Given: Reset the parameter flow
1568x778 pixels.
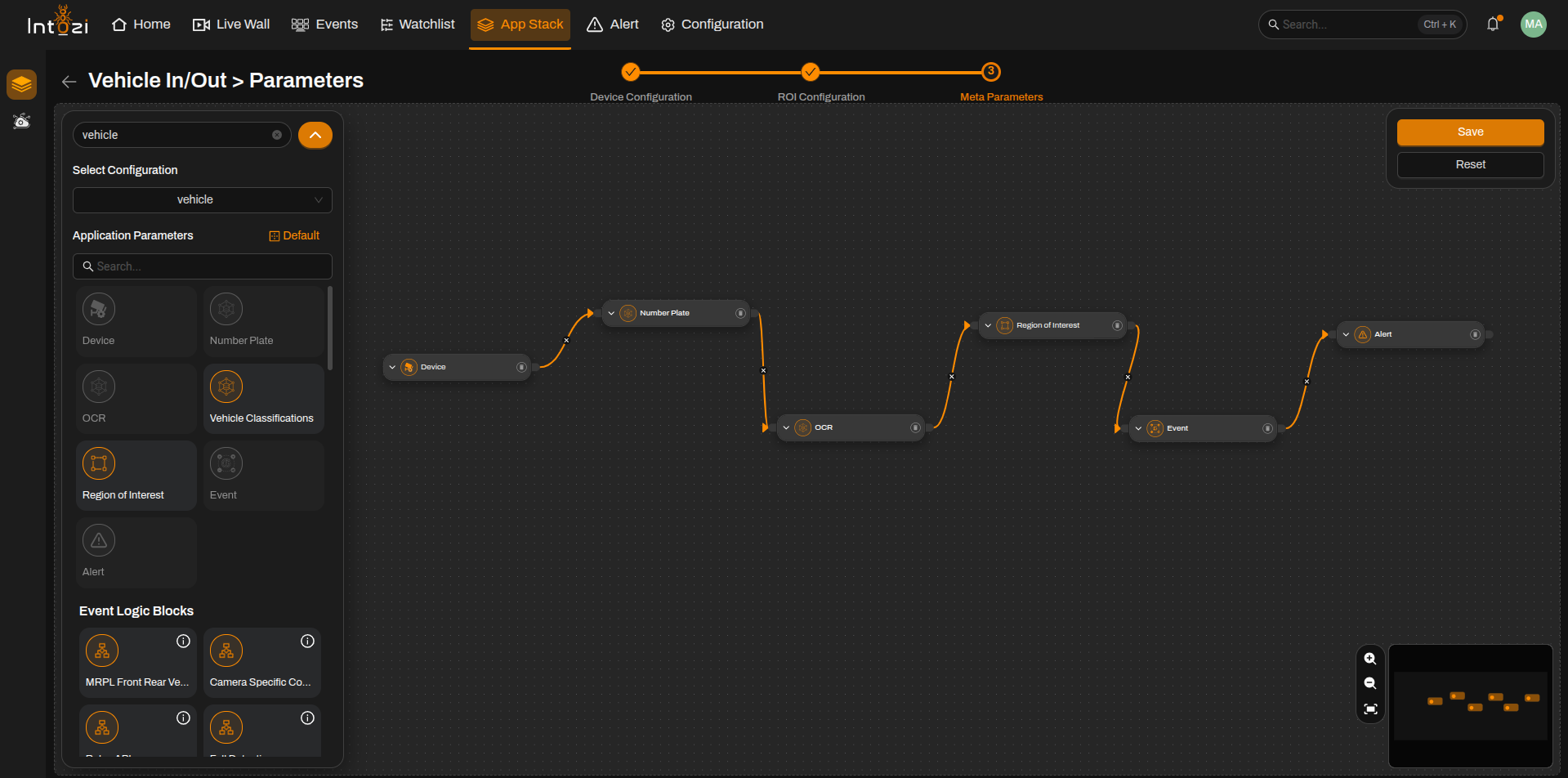Looking at the screenshot, I should tap(1470, 165).
